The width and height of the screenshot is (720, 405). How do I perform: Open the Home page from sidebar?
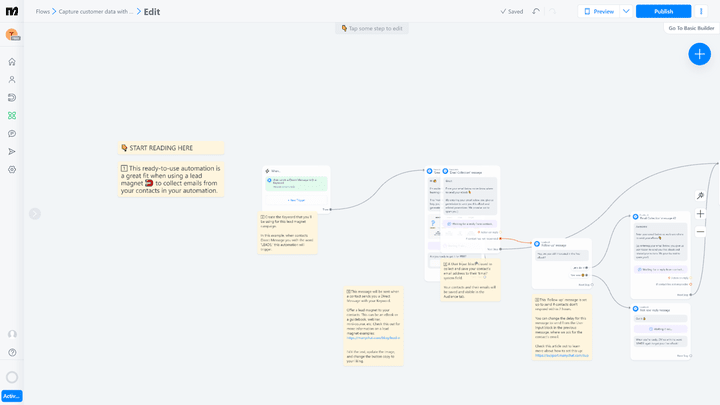[12, 62]
